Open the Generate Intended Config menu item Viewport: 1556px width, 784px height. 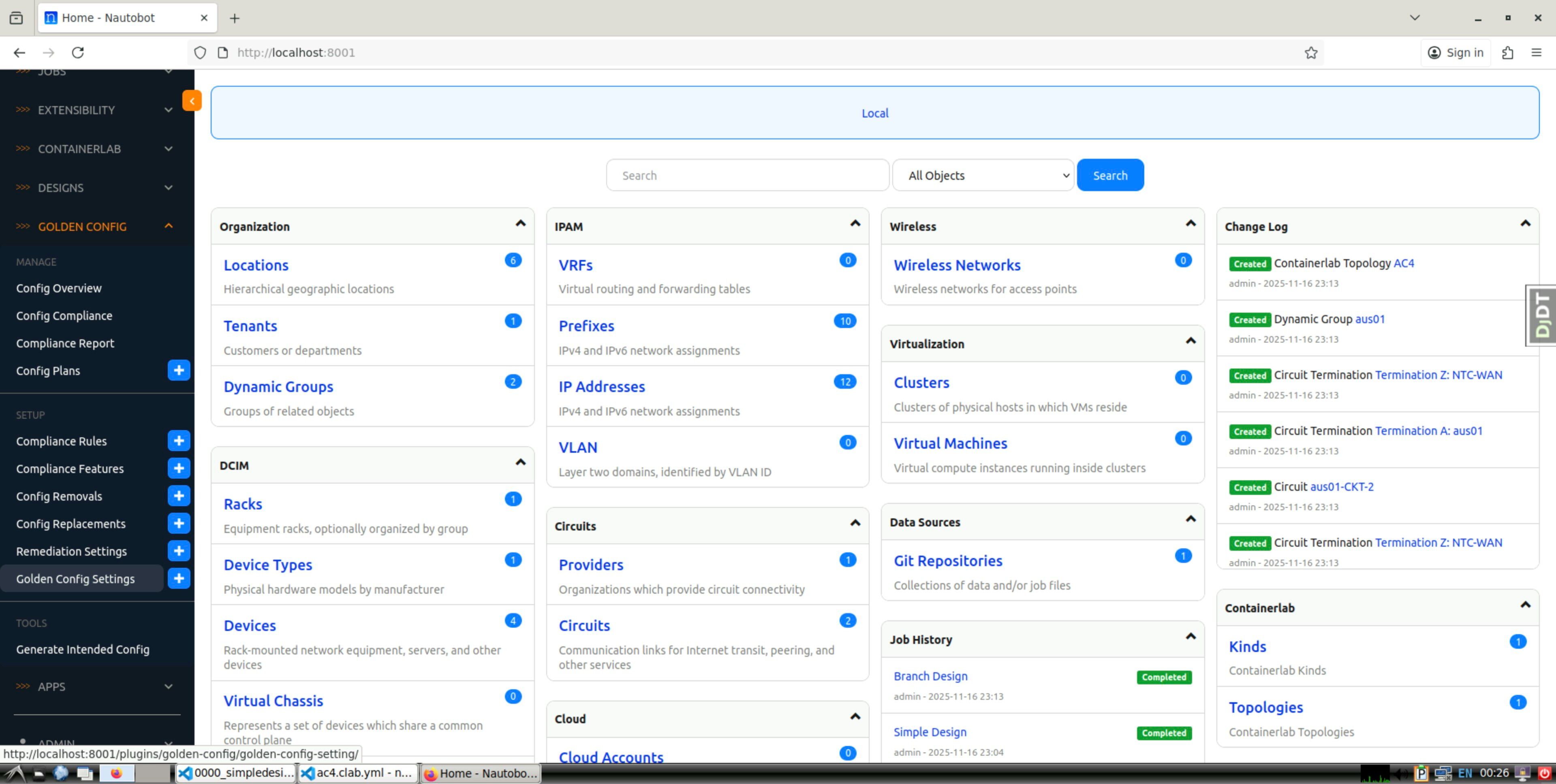click(x=83, y=650)
